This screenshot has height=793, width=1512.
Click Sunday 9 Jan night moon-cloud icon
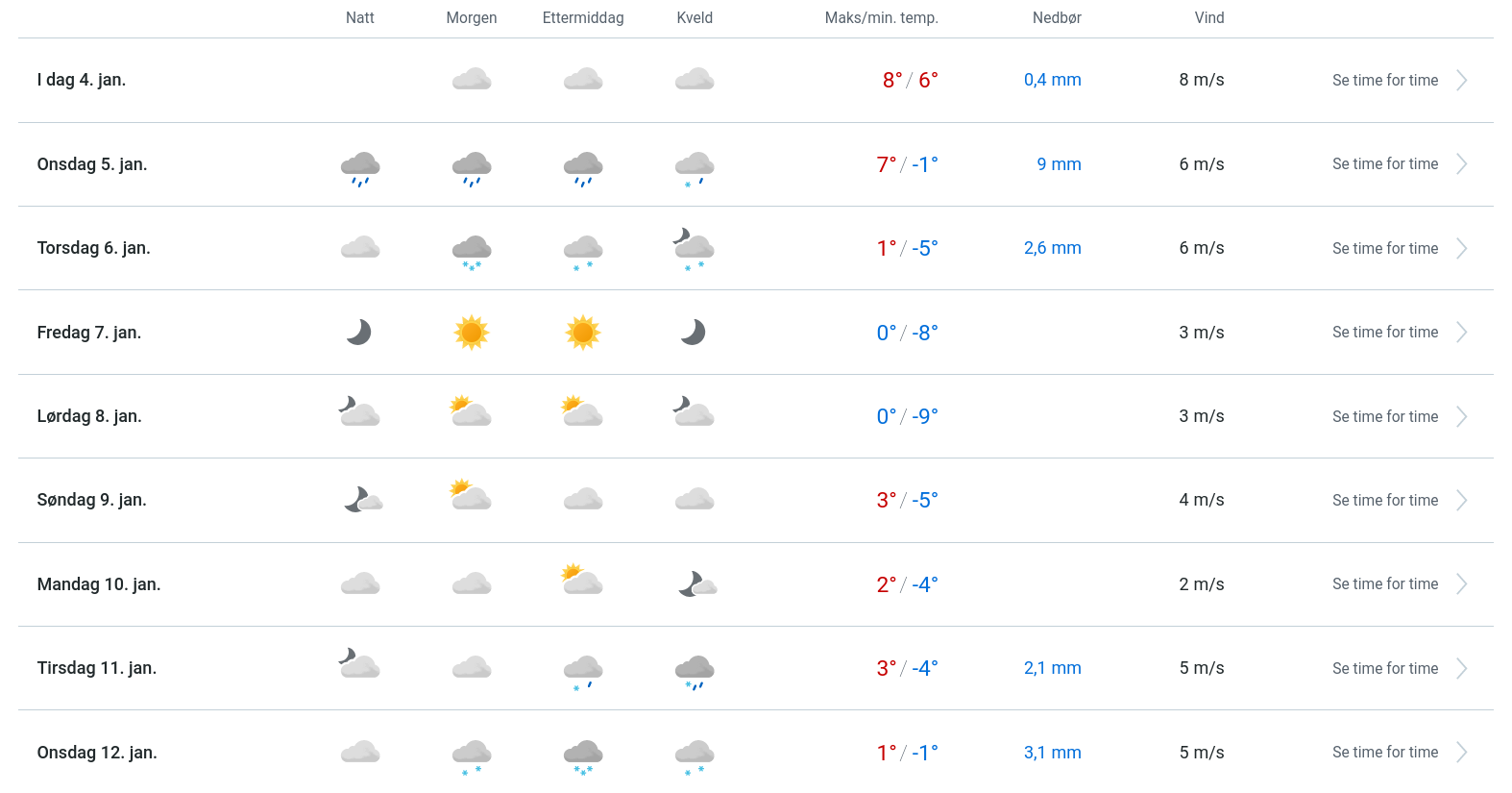click(x=363, y=500)
